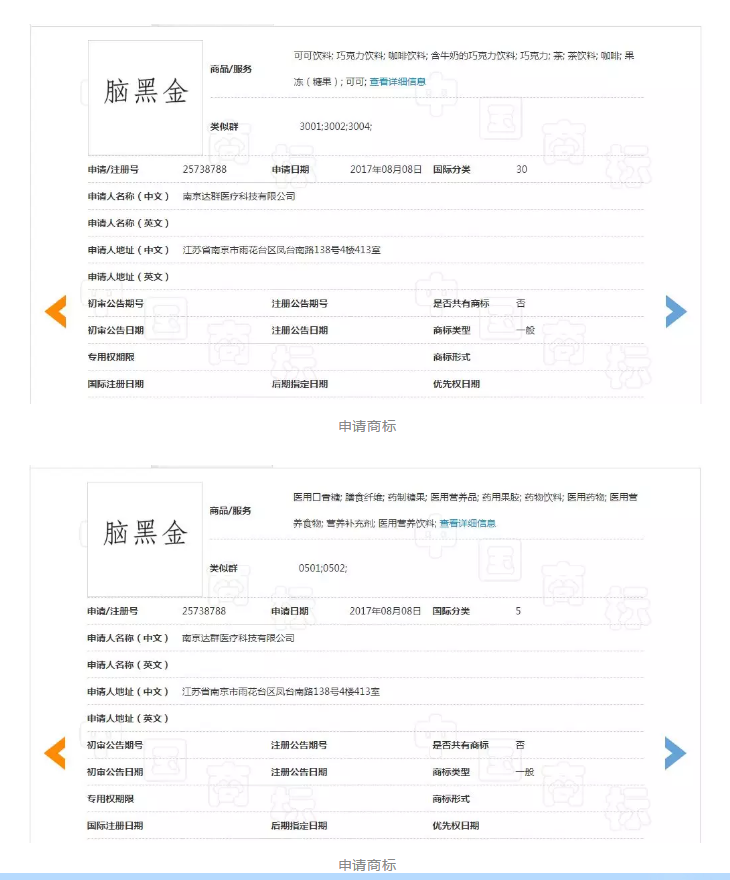The width and height of the screenshot is (730, 880).
Task: Select international class value 30
Action: [521, 169]
